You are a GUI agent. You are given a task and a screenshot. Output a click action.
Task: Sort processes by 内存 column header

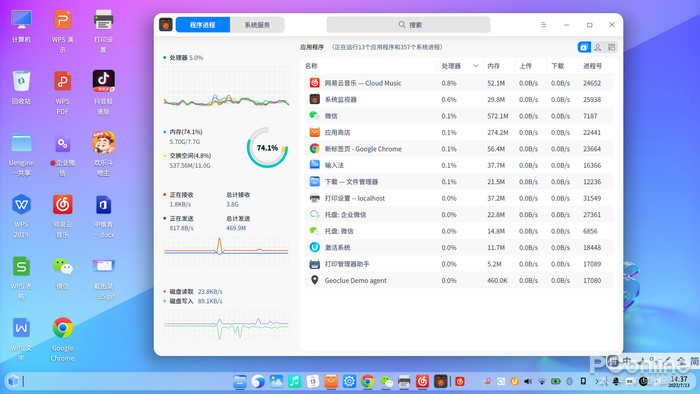[x=493, y=66]
